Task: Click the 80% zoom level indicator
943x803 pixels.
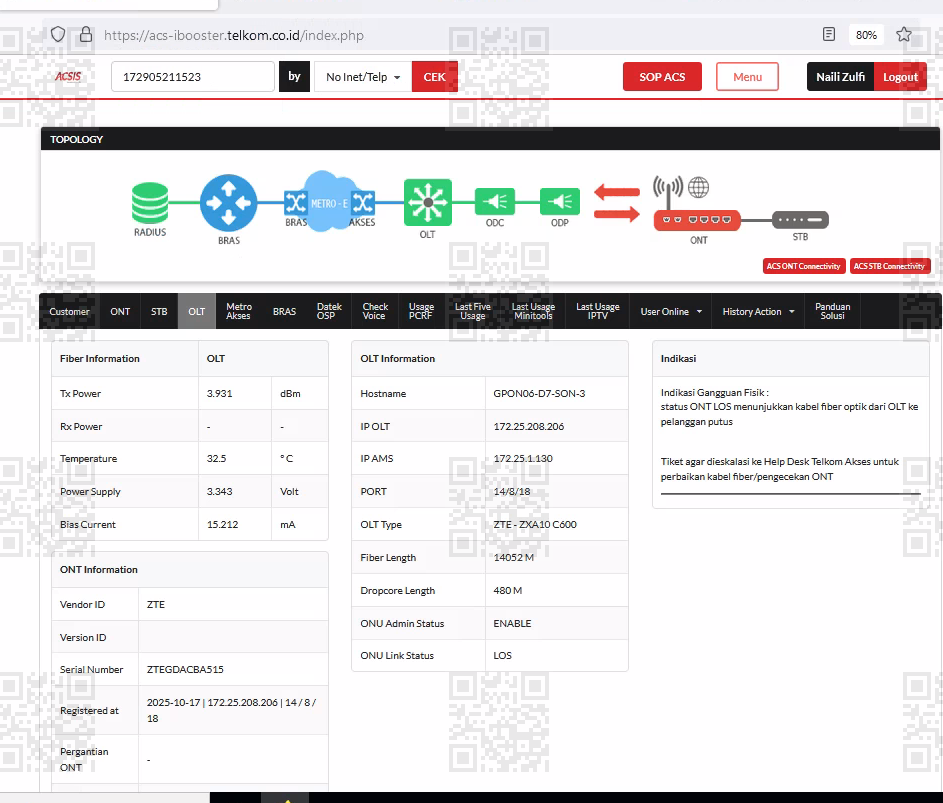Action: click(866, 35)
